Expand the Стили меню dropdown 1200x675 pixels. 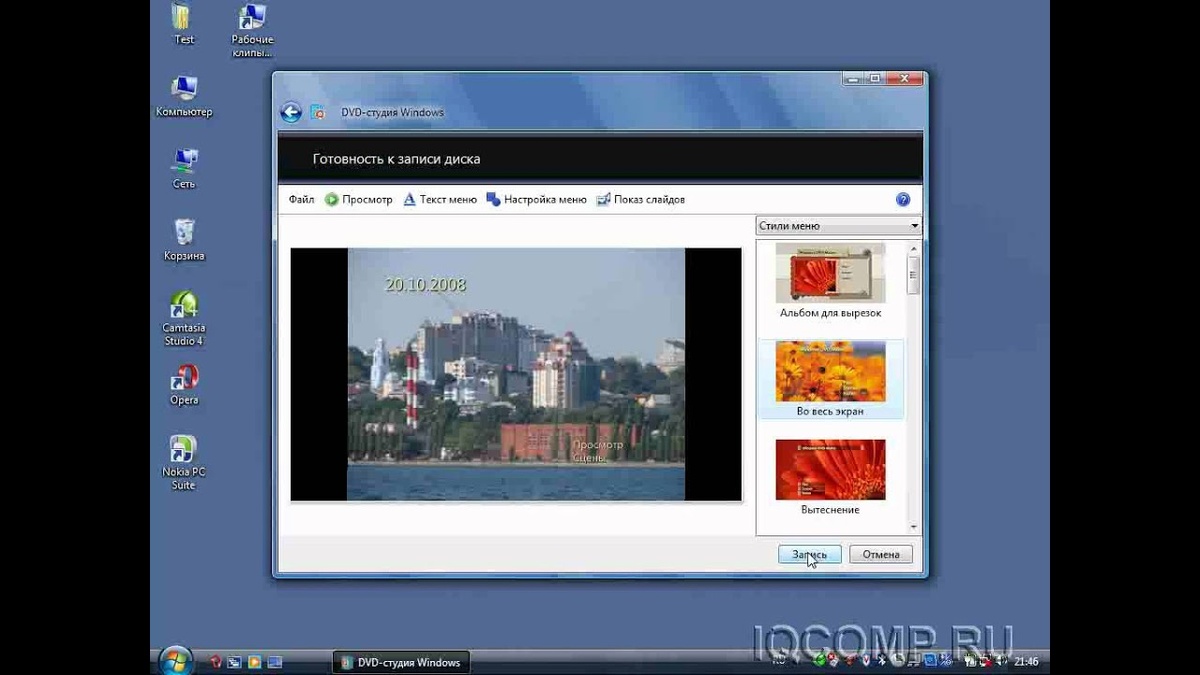(838, 226)
